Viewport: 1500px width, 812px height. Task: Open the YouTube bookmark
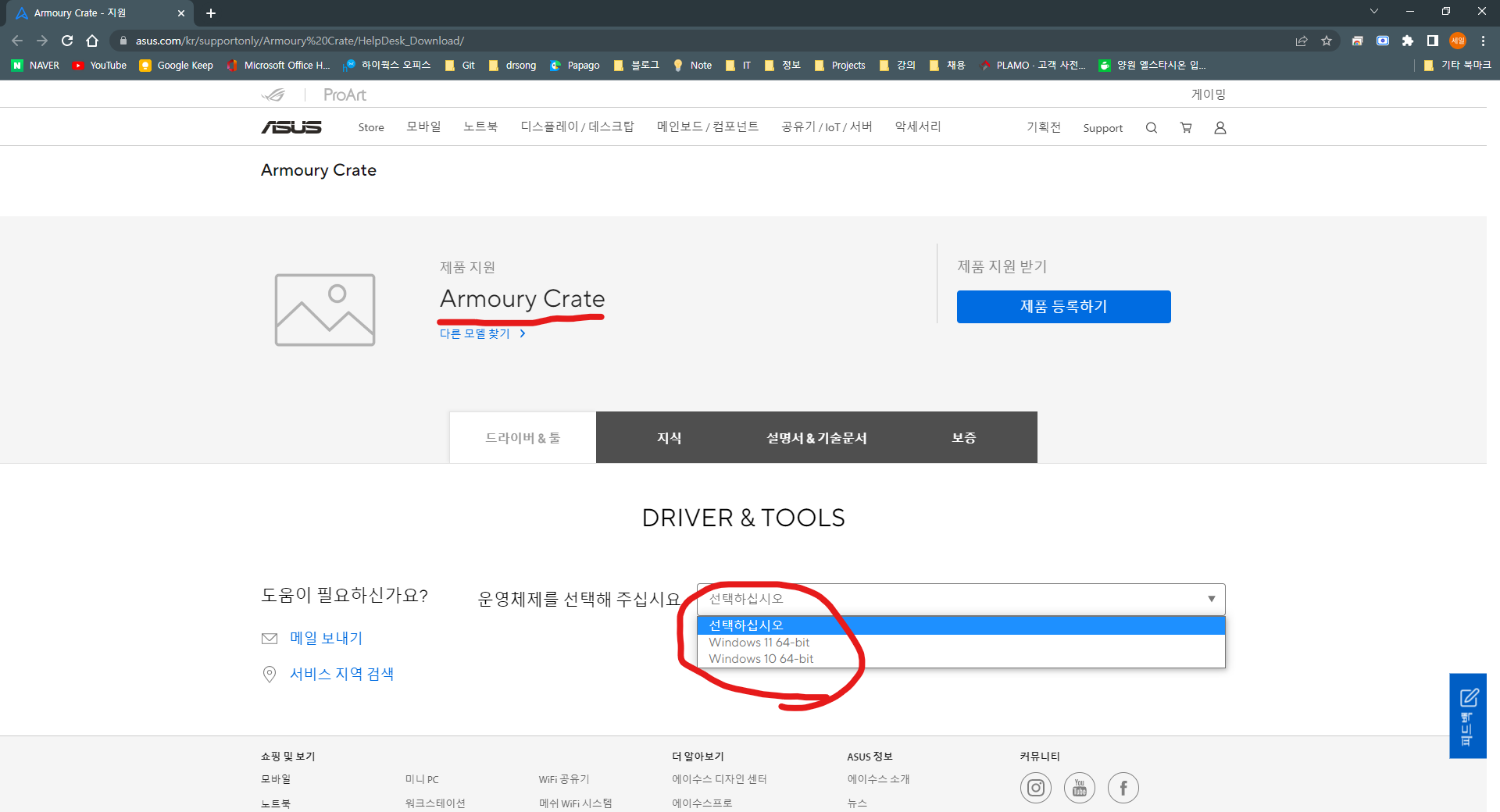[99, 66]
